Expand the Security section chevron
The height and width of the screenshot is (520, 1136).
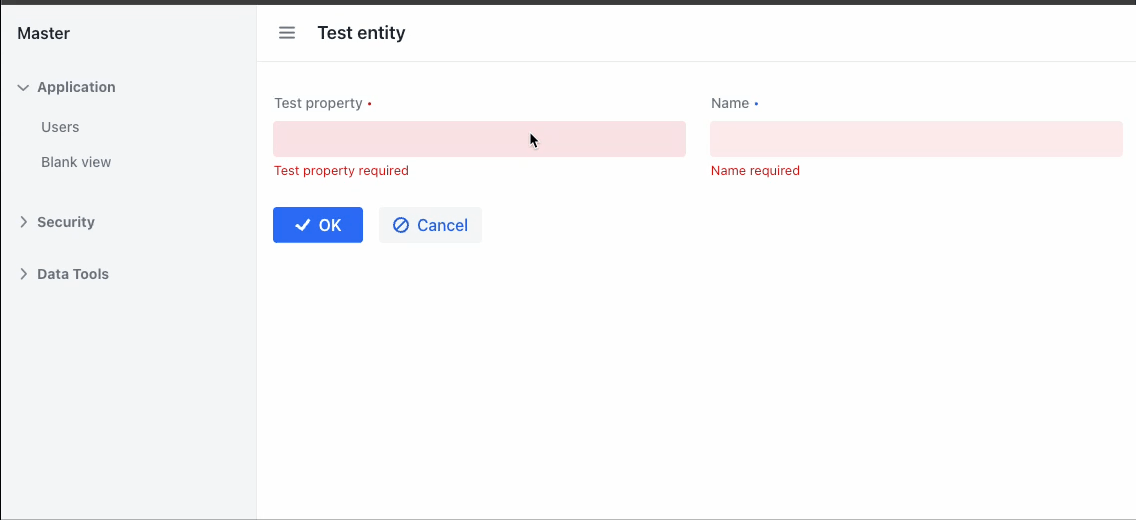click(23, 222)
